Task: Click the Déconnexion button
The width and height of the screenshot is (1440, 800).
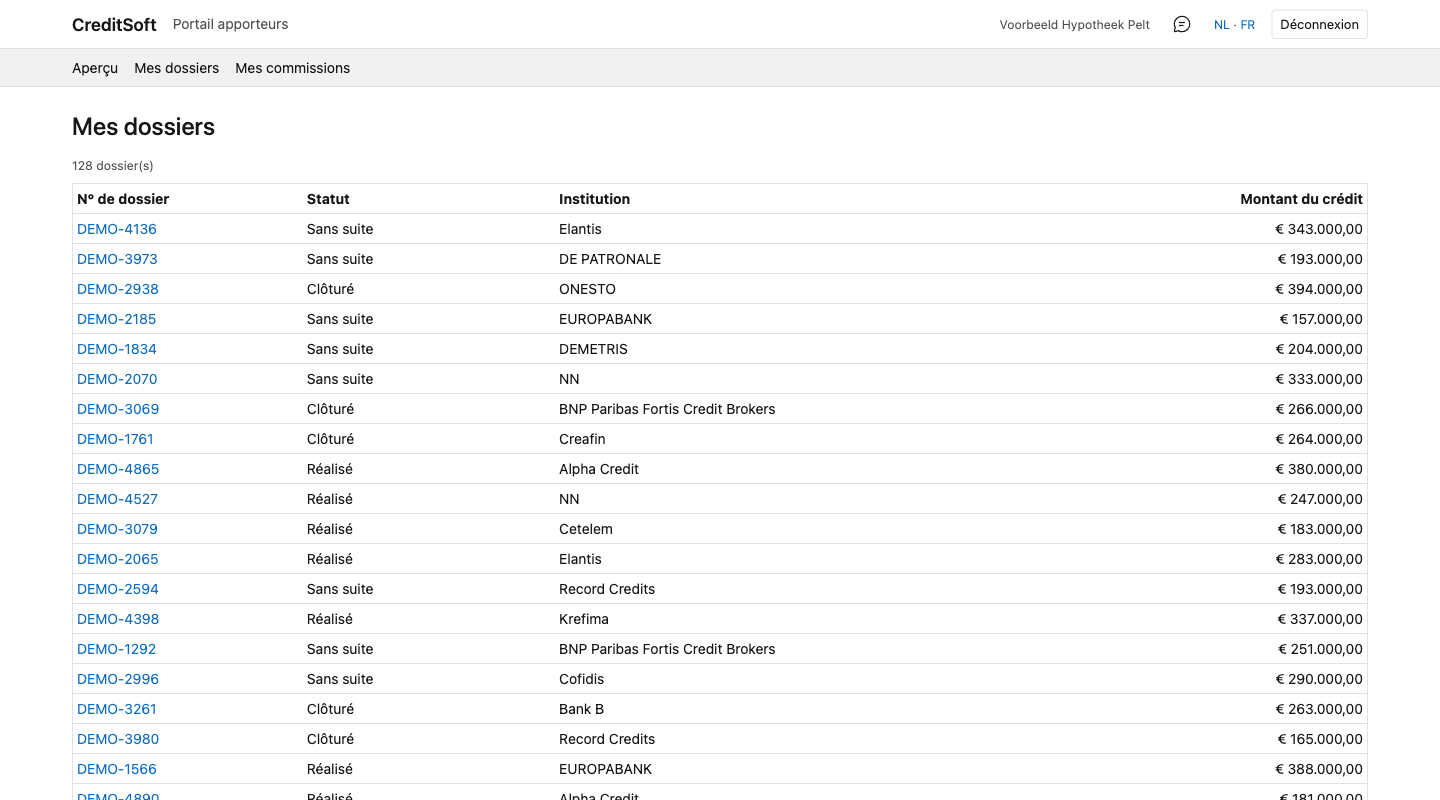Action: coord(1319,24)
